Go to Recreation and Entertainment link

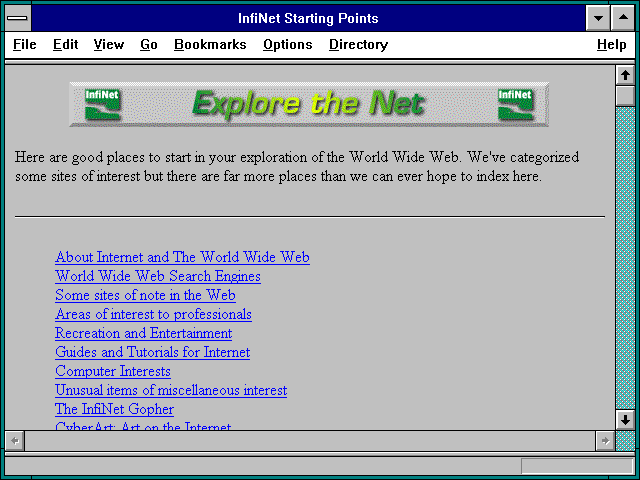tap(144, 333)
